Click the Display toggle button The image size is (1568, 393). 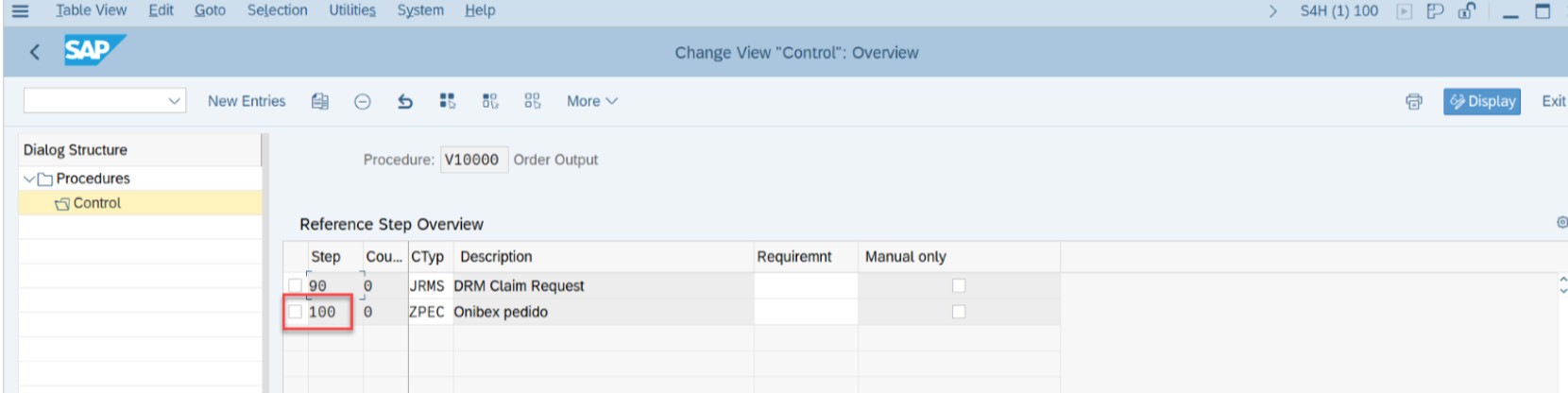click(1482, 101)
